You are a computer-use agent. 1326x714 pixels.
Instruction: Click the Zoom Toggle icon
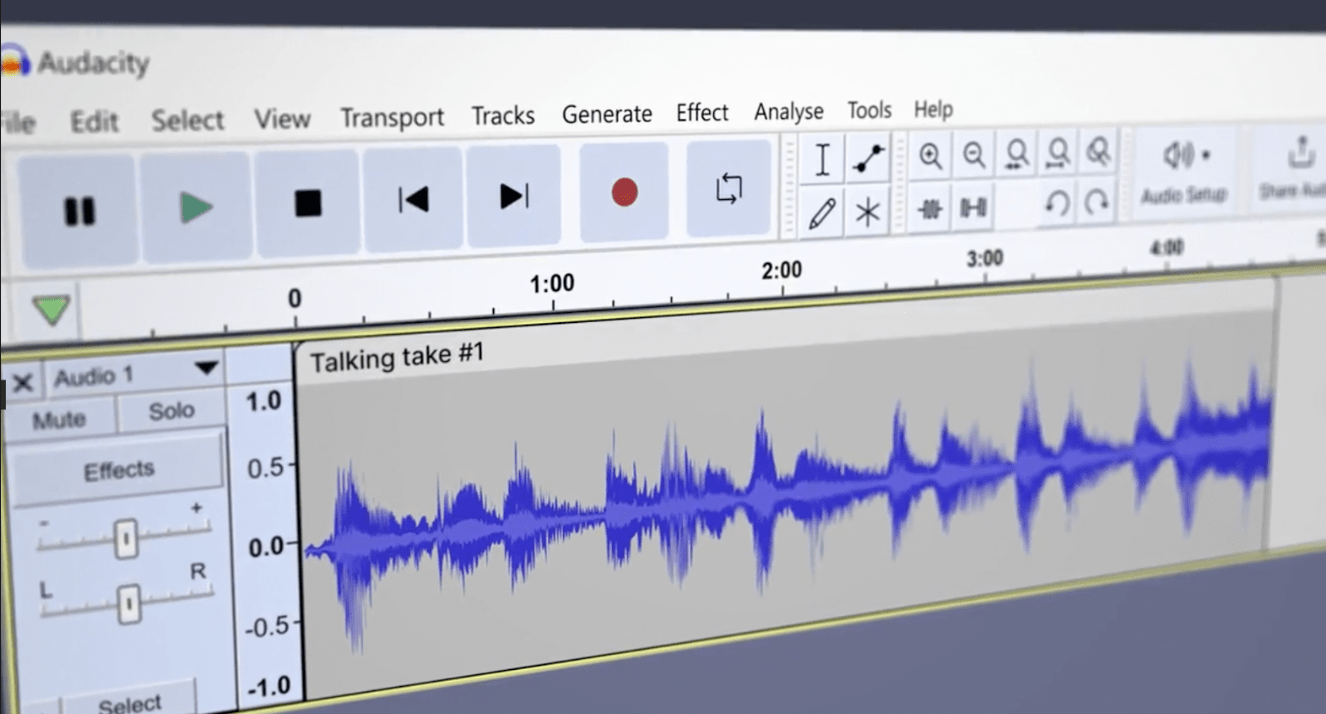click(1098, 152)
